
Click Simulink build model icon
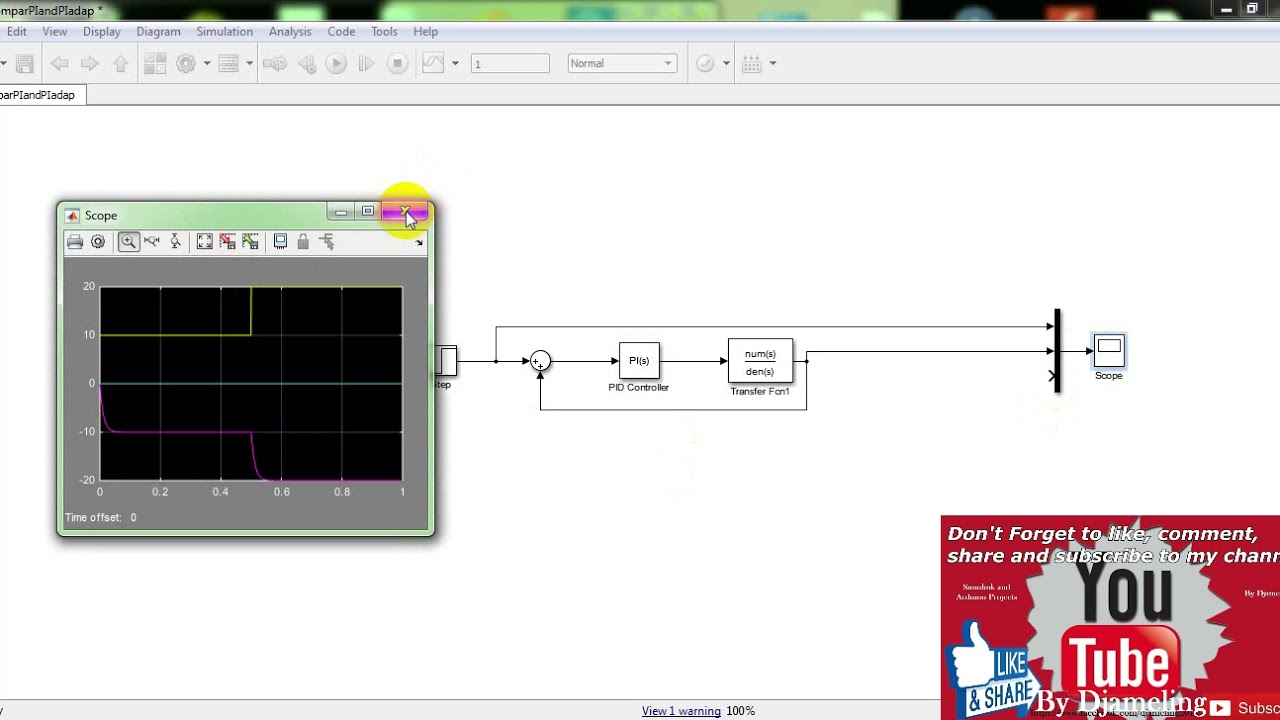[x=752, y=63]
